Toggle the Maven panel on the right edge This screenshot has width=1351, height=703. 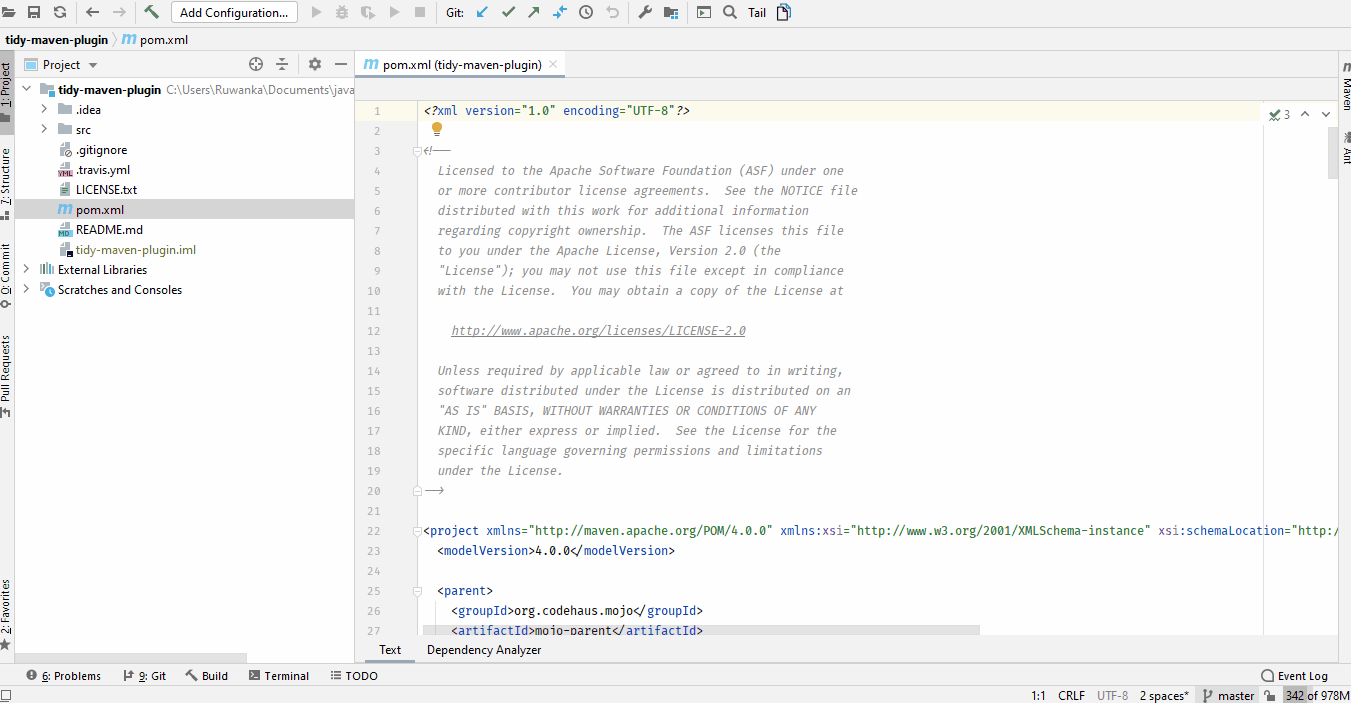click(x=1344, y=83)
